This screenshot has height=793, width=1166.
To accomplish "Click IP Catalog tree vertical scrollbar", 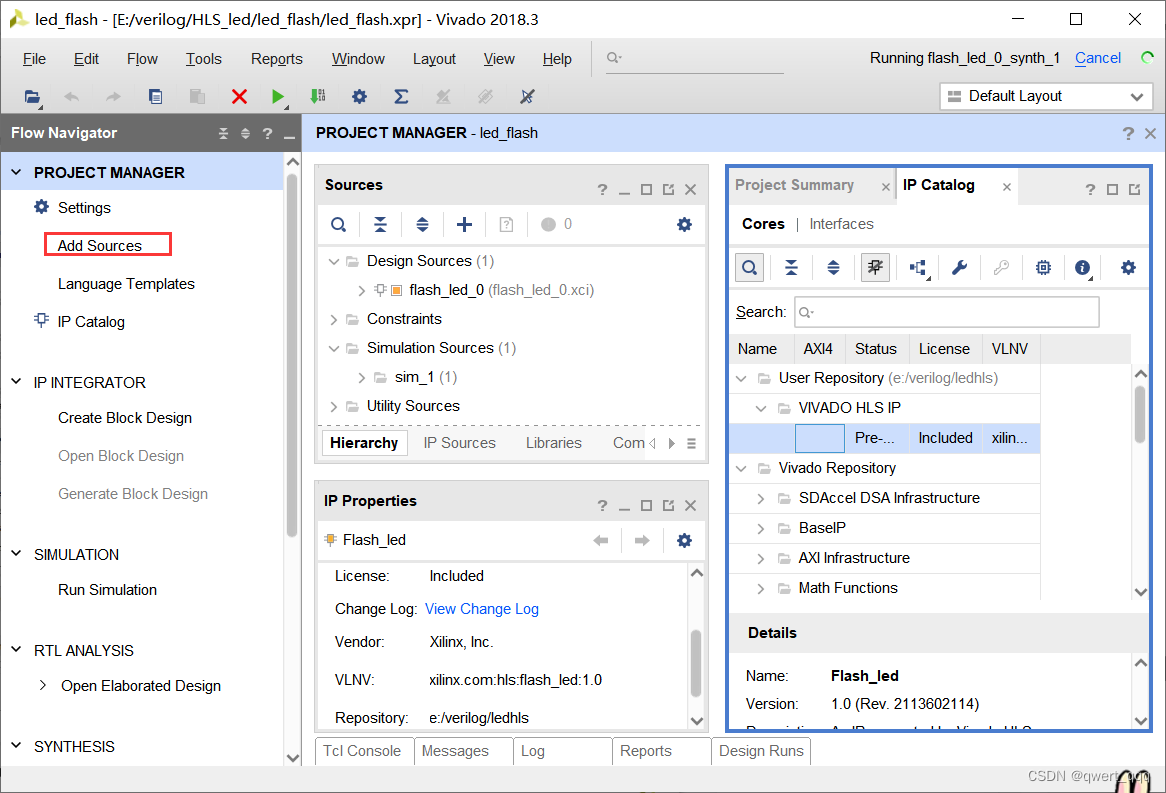I will click(x=1140, y=415).
